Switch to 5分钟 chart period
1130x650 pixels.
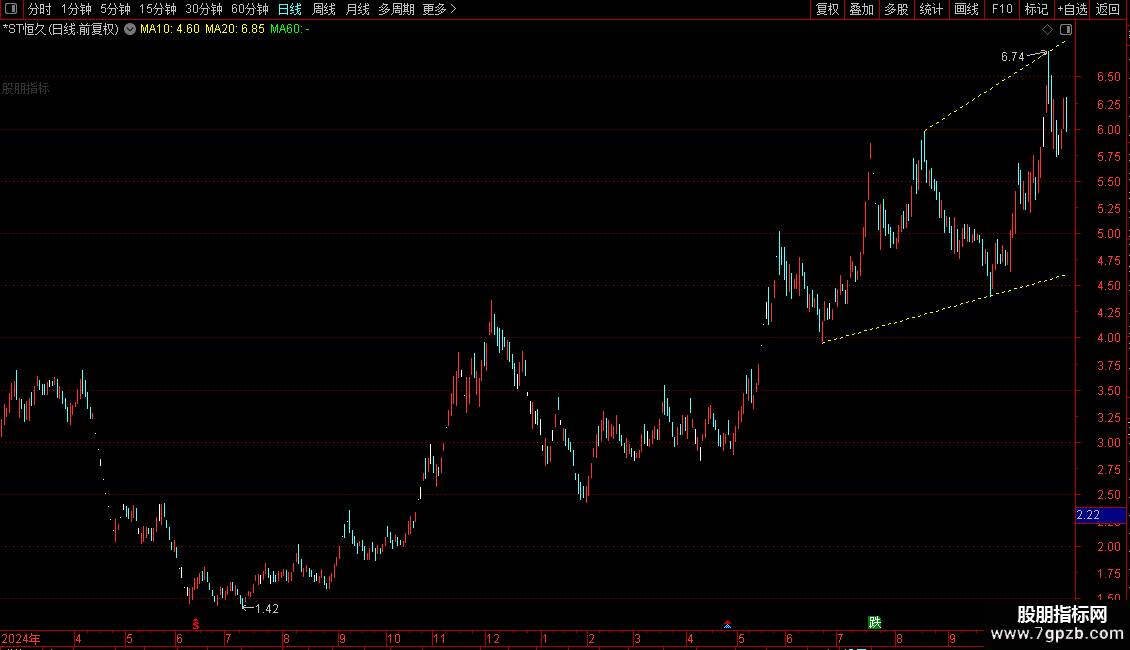pyautogui.click(x=115, y=9)
